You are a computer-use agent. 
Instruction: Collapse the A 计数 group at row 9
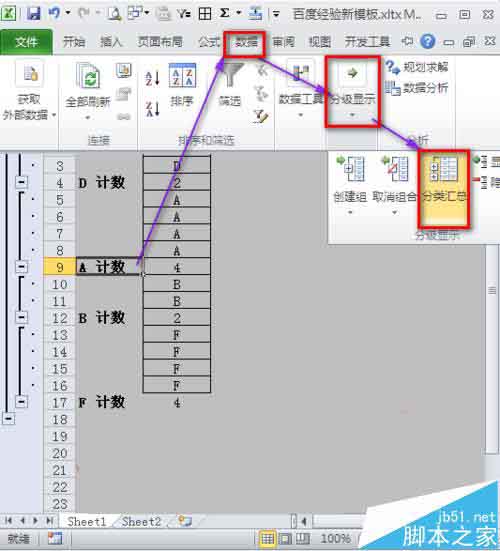(21, 267)
